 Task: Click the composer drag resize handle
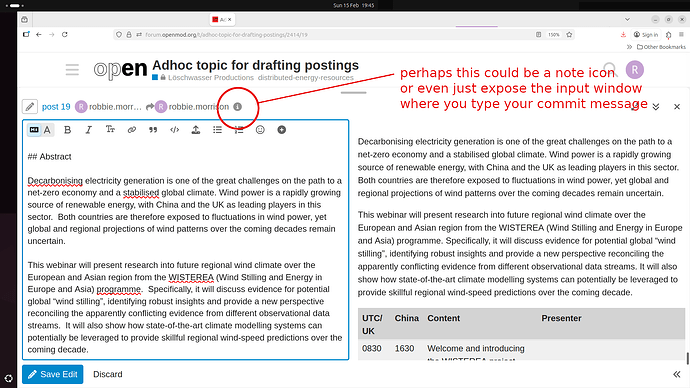pos(353,92)
